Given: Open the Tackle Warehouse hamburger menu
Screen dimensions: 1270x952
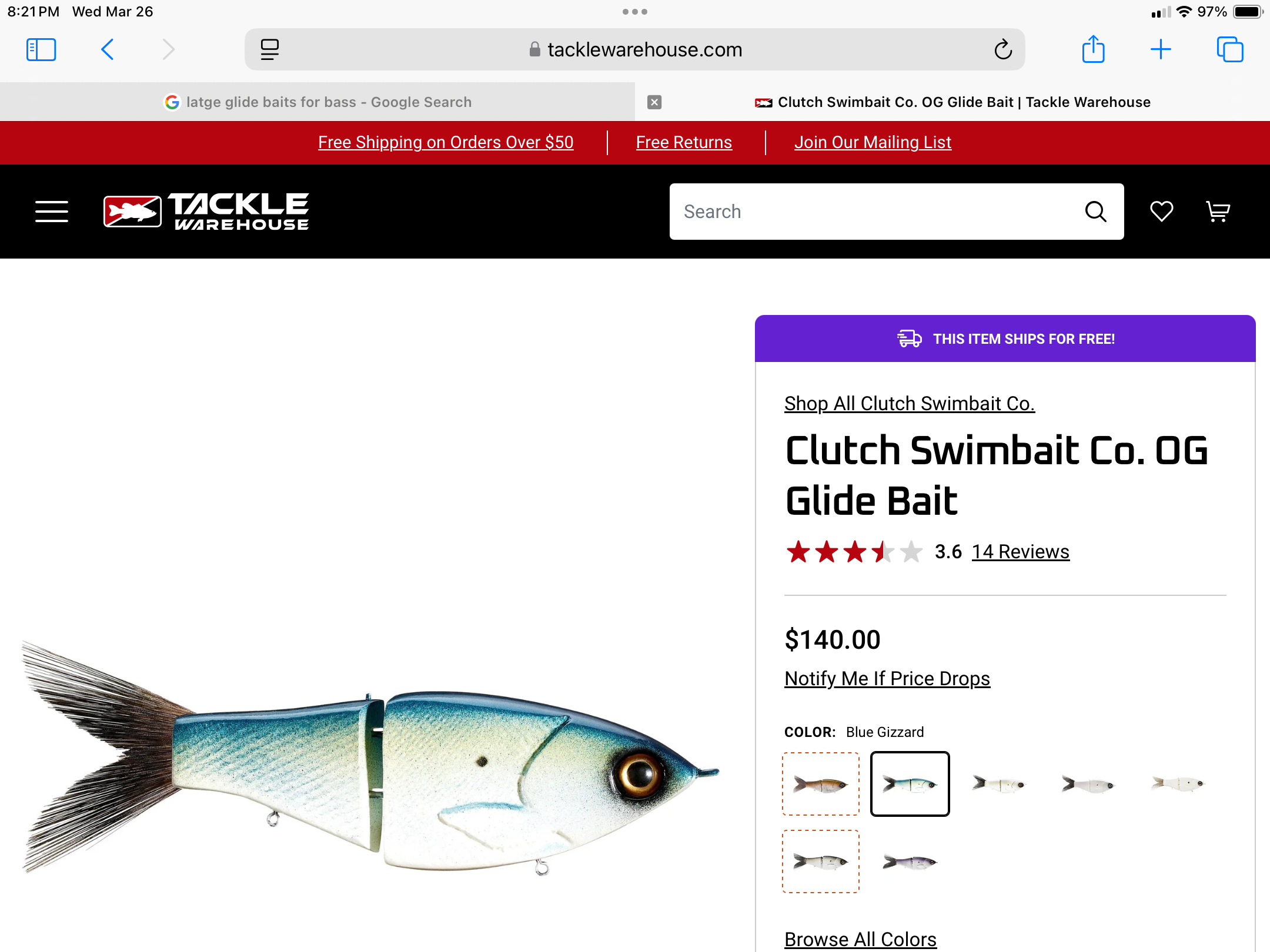Looking at the screenshot, I should [x=52, y=212].
